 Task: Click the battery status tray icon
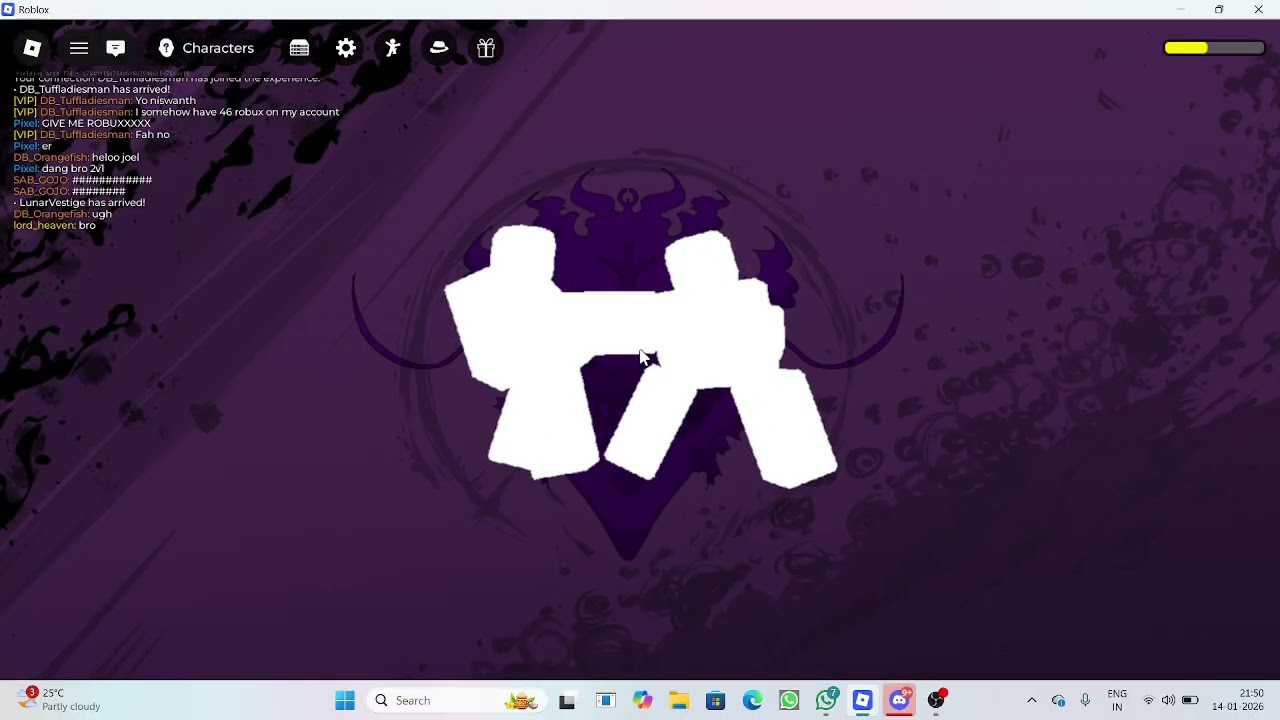(x=1190, y=700)
